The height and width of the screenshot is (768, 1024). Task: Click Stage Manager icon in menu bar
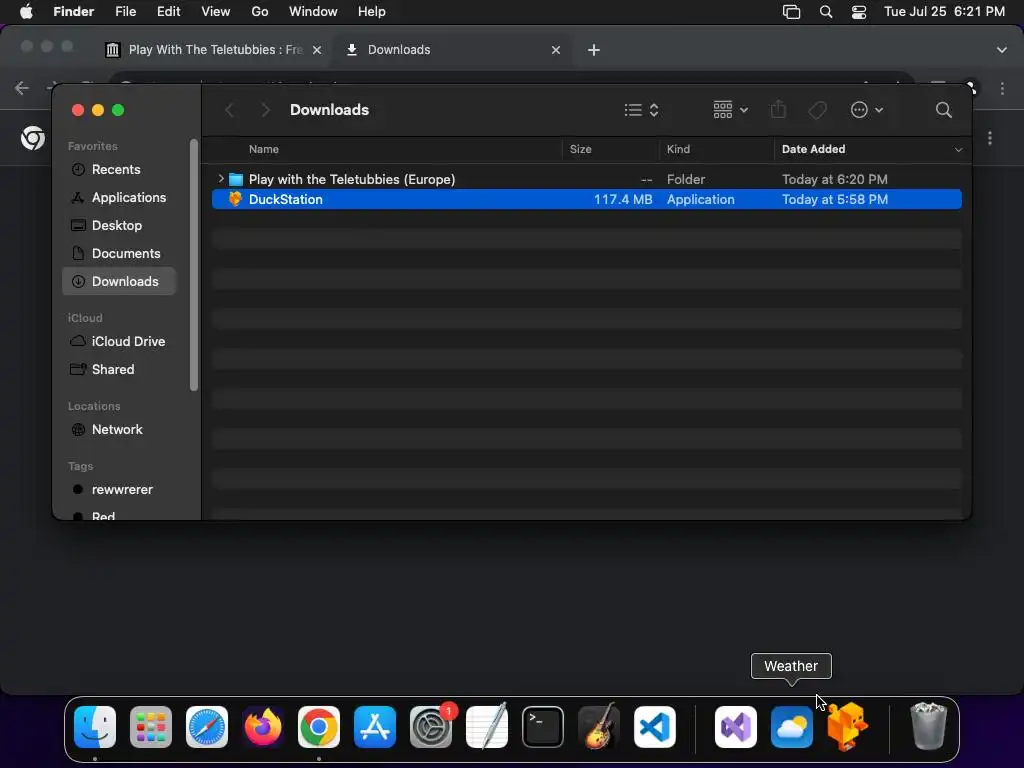pos(792,12)
